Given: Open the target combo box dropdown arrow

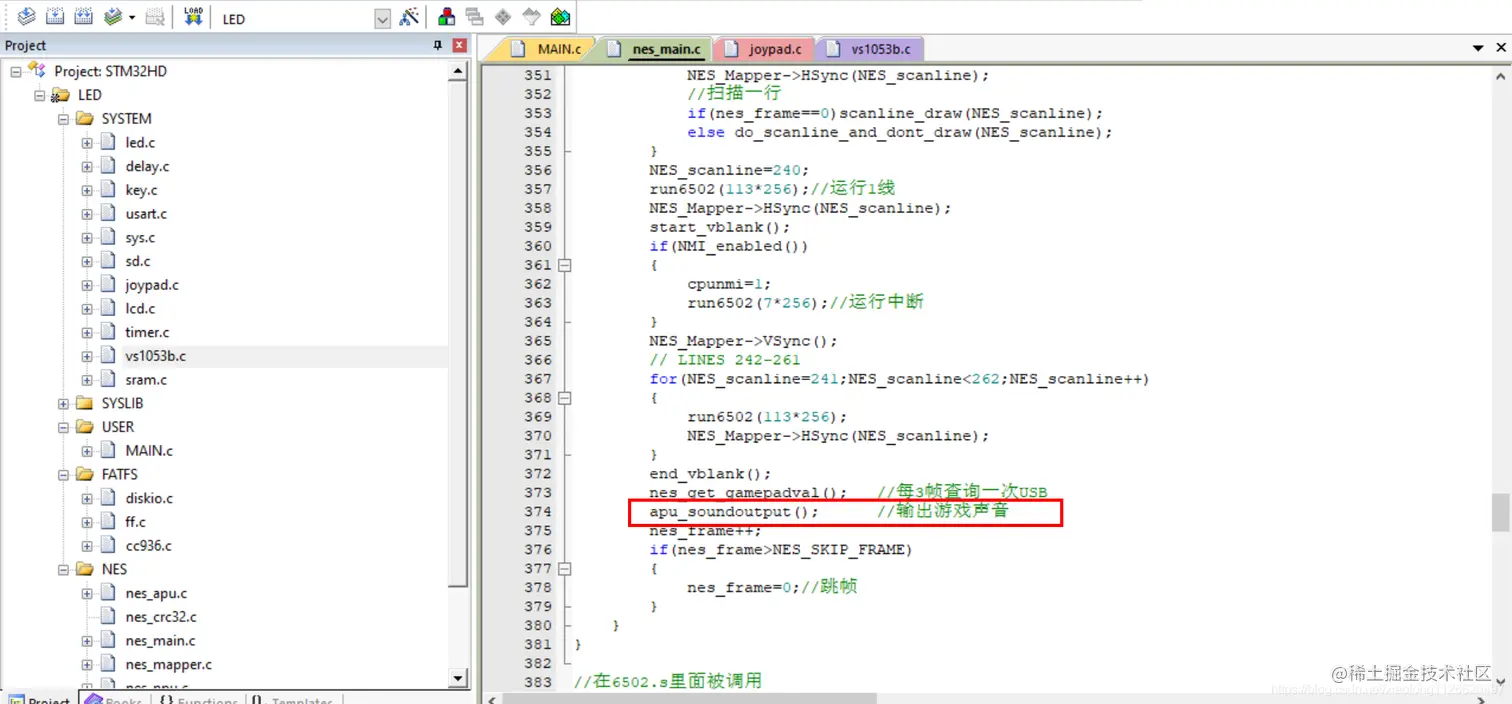Looking at the screenshot, I should click(x=382, y=19).
